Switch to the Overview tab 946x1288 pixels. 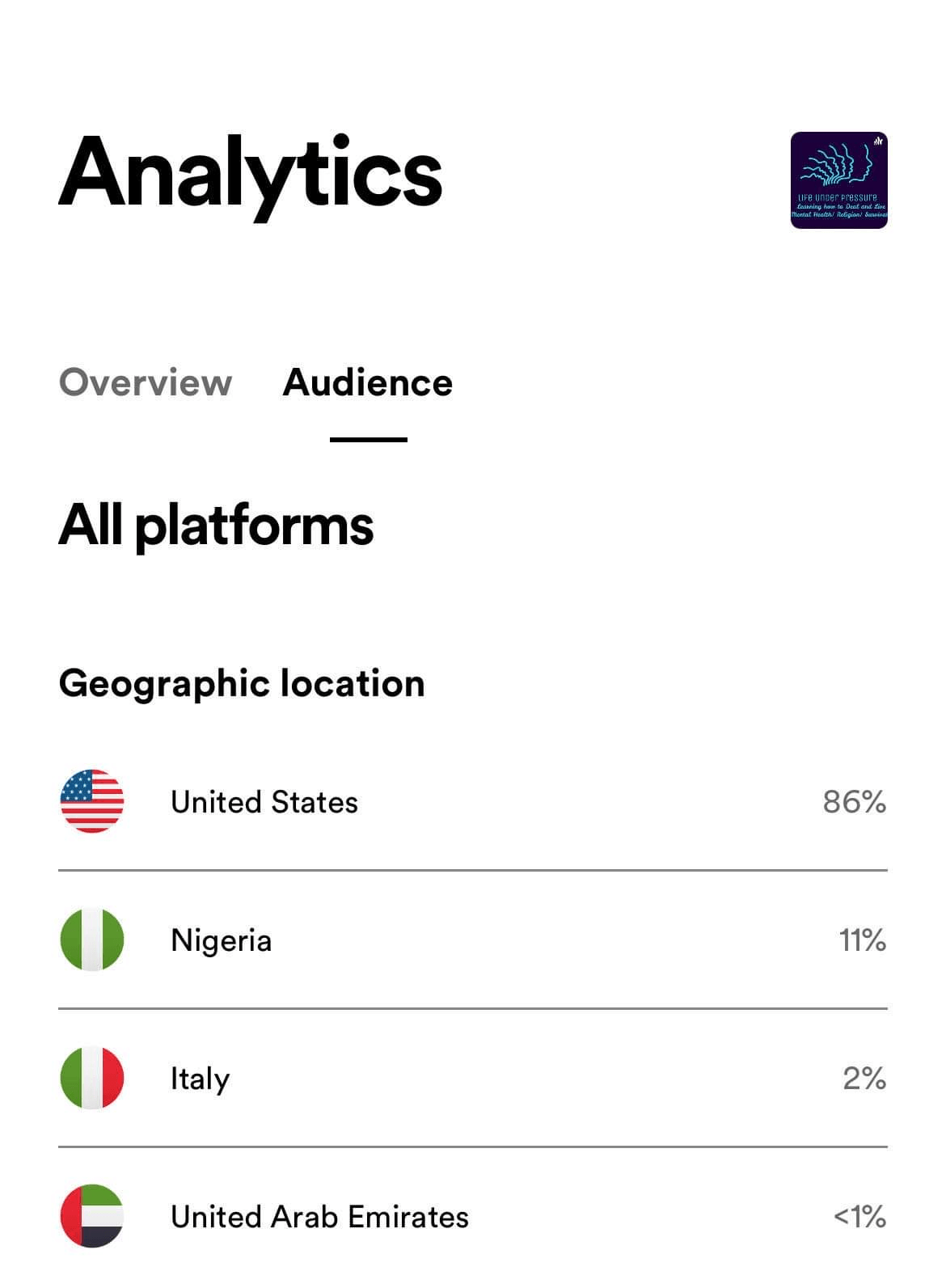(146, 382)
